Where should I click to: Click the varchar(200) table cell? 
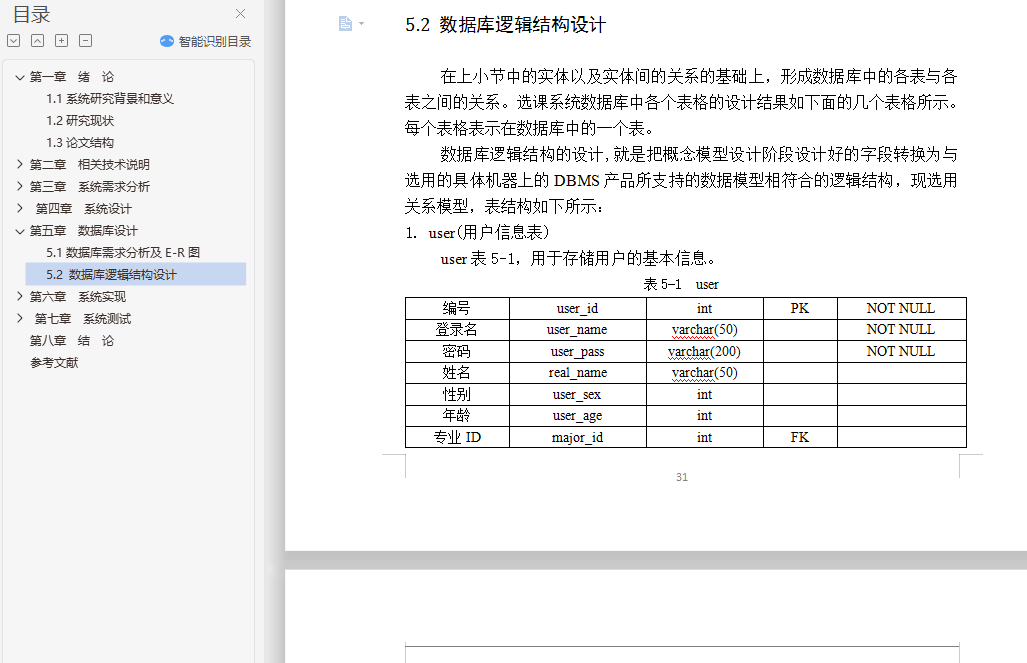[x=705, y=351]
